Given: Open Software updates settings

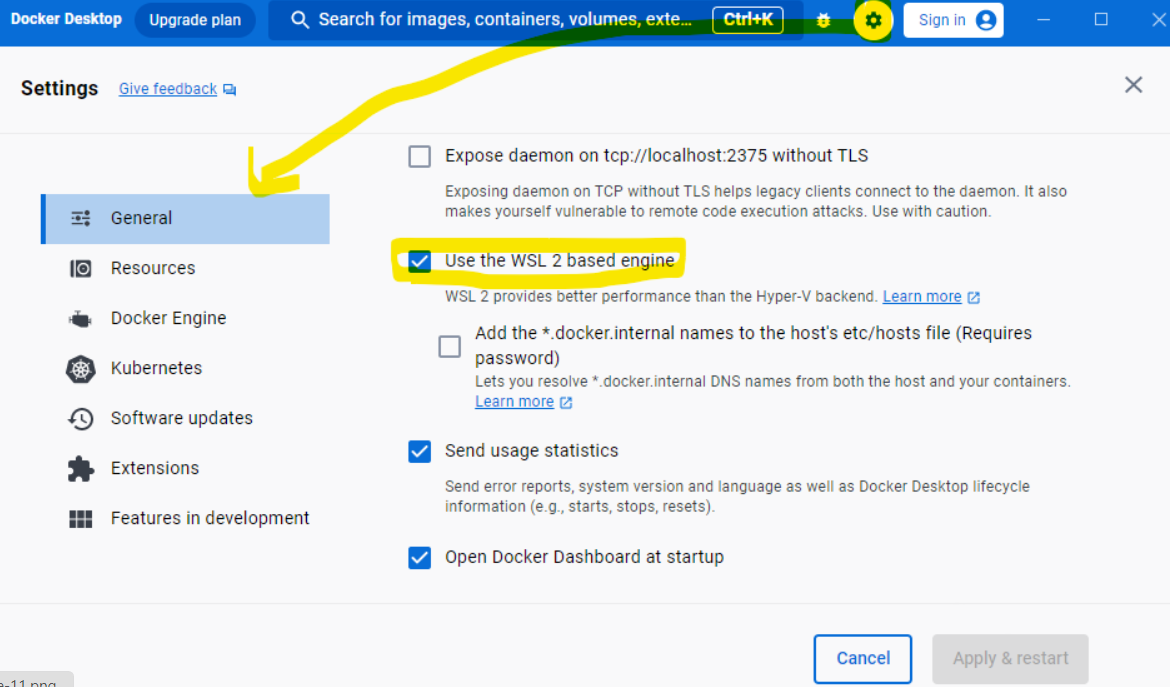Looking at the screenshot, I should [185, 418].
